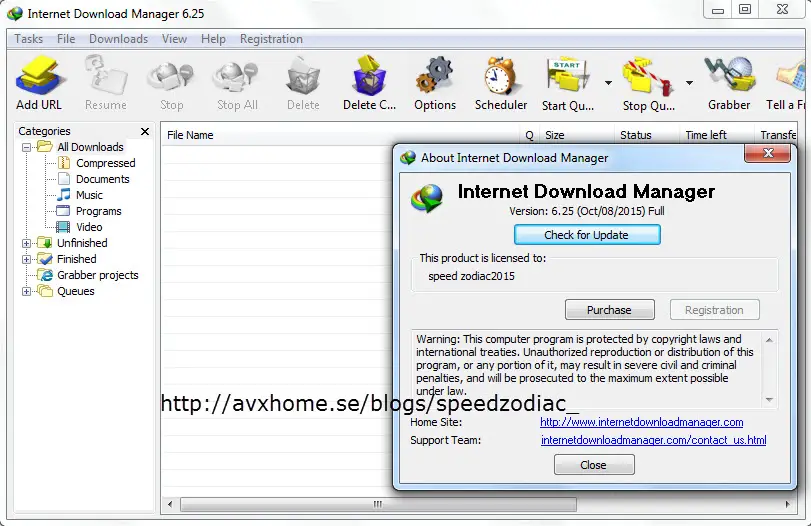The height and width of the screenshot is (526, 811).
Task: Open the Tasks menu
Action: tap(28, 39)
